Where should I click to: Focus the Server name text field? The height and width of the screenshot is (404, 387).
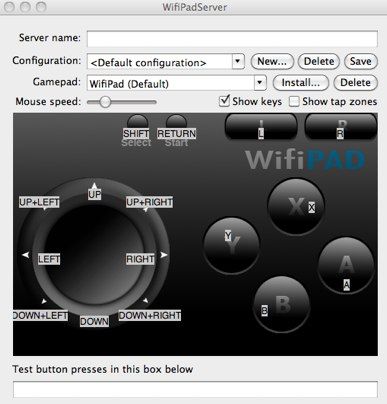232,39
